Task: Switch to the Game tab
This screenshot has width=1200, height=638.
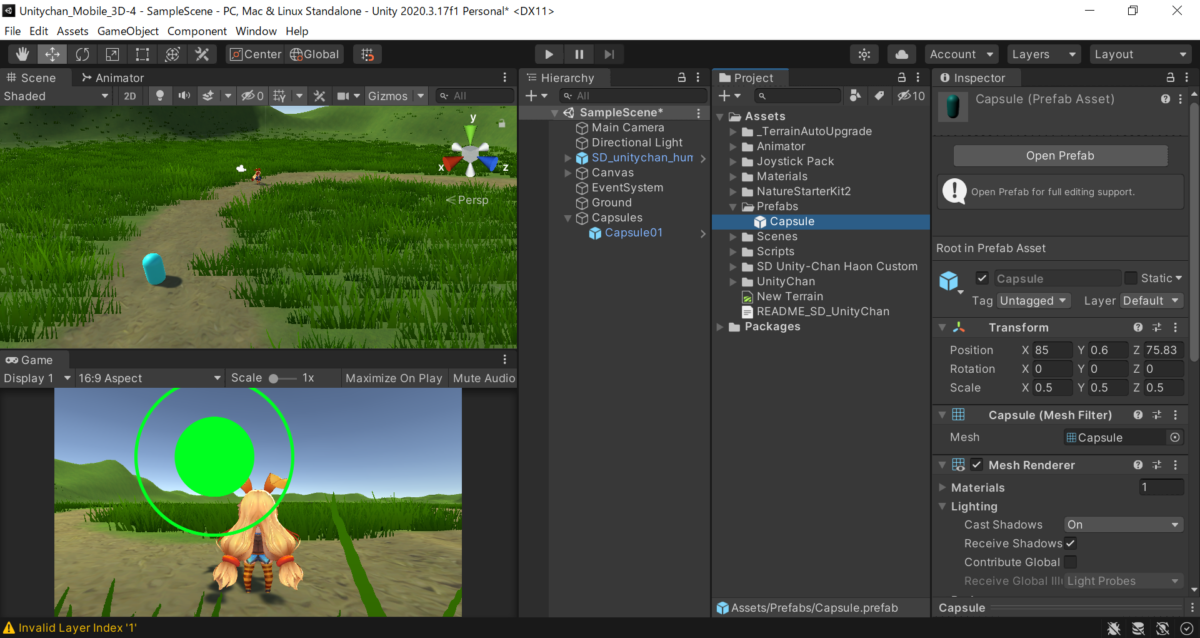Action: click(x=30, y=360)
